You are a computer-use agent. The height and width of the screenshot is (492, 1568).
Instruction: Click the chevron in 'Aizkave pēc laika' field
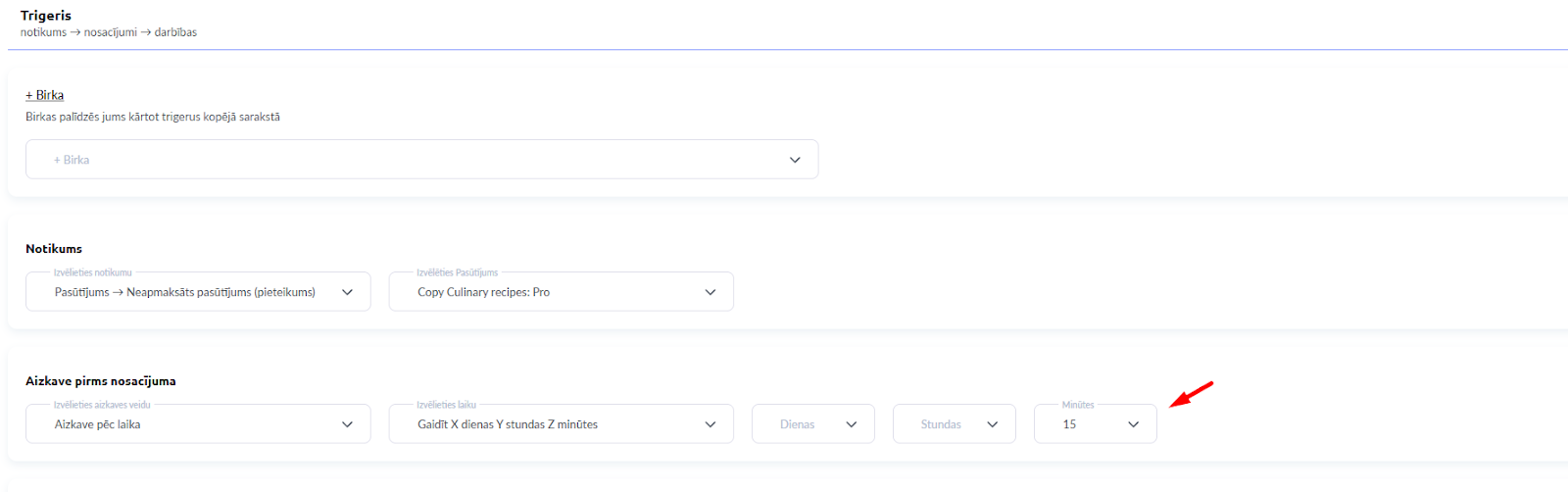(347, 424)
